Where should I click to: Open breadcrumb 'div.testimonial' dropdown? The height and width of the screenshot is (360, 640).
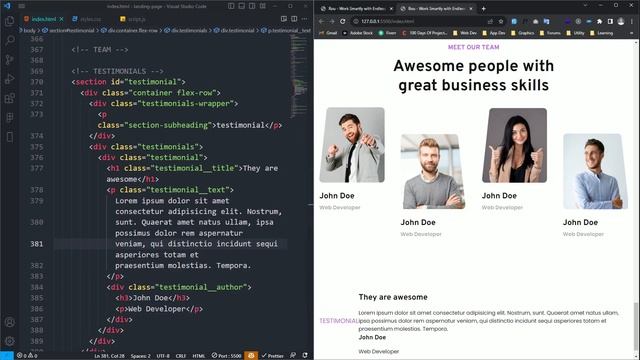tap(234, 31)
